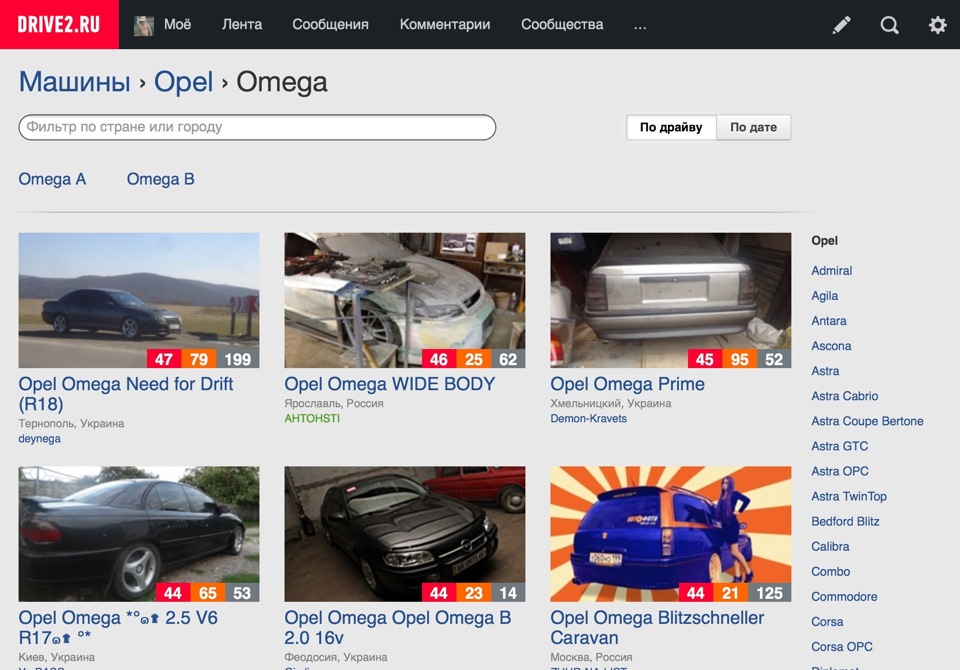Sort by По драйву

(x=671, y=127)
